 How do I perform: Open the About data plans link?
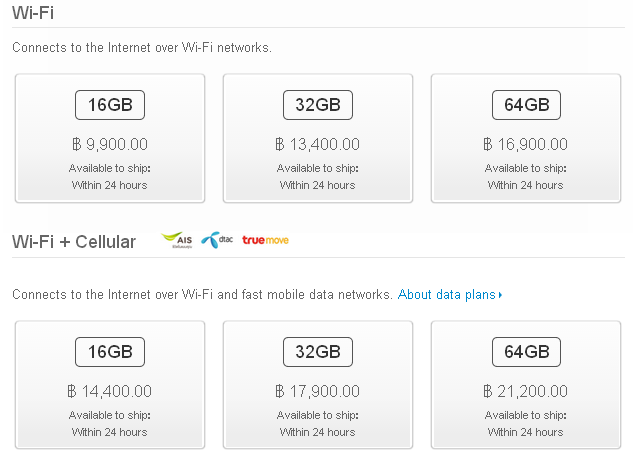click(x=446, y=294)
